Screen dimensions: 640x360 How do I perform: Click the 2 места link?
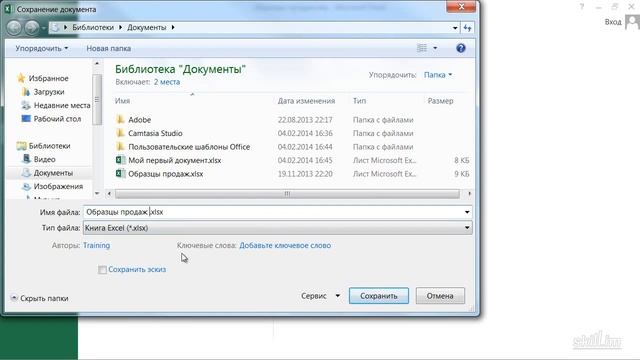167,82
